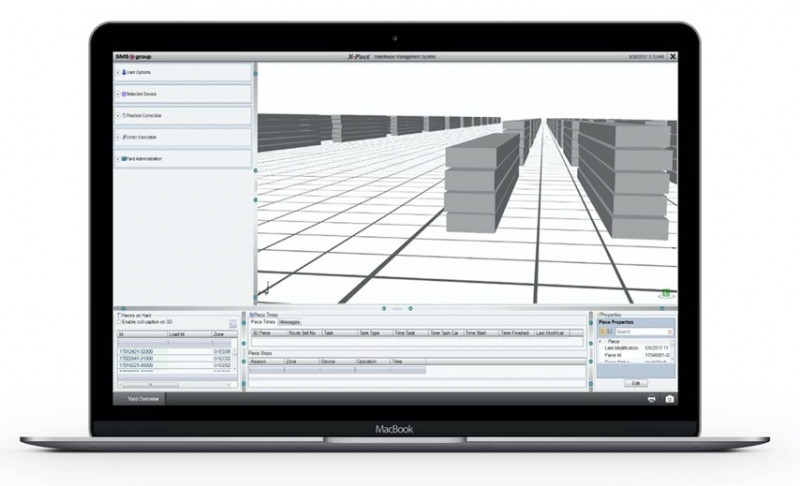
Task: Click the green icon in 3D view corner
Action: [x=664, y=293]
